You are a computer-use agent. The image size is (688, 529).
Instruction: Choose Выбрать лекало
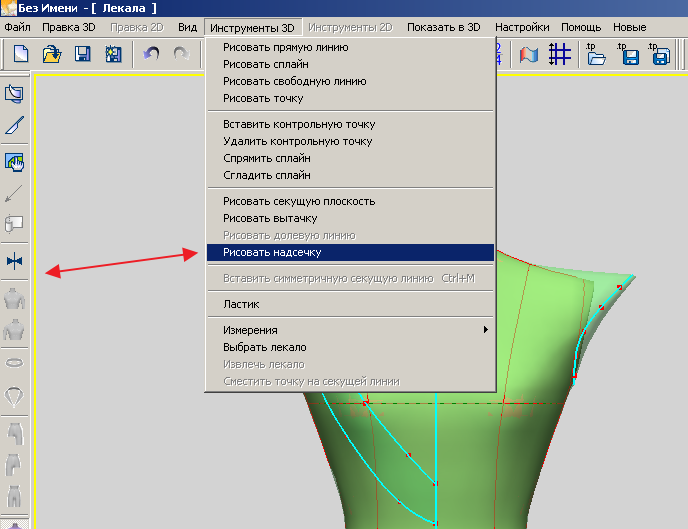coord(350,347)
